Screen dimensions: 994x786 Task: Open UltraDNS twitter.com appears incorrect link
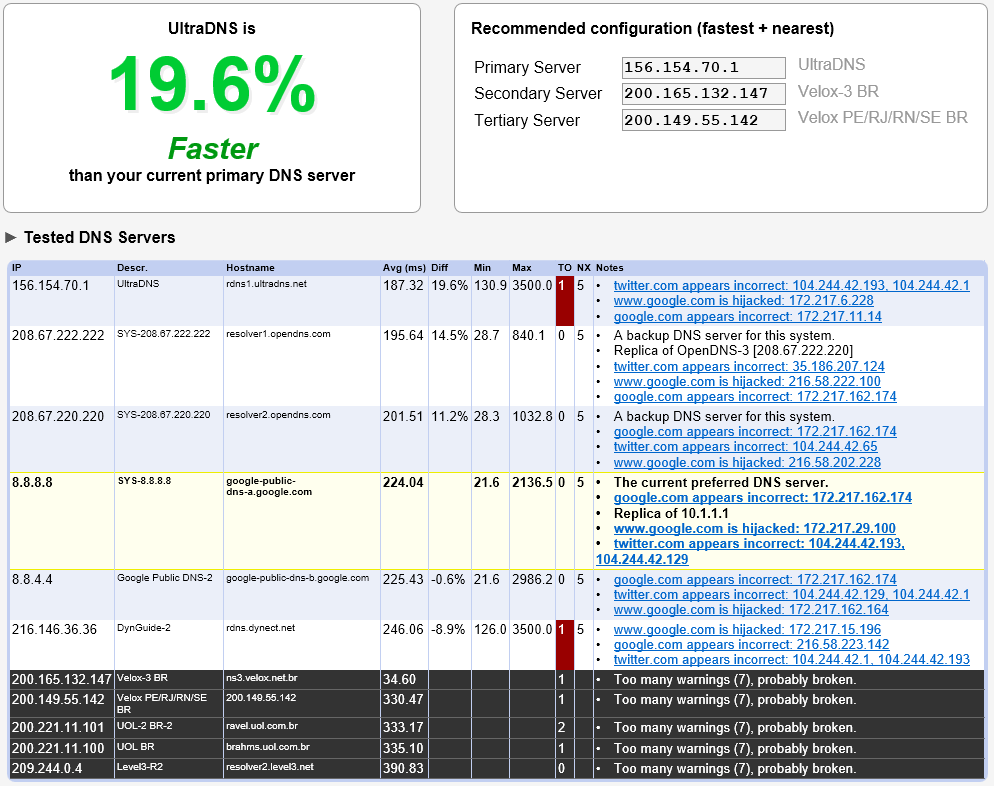[x=791, y=286]
